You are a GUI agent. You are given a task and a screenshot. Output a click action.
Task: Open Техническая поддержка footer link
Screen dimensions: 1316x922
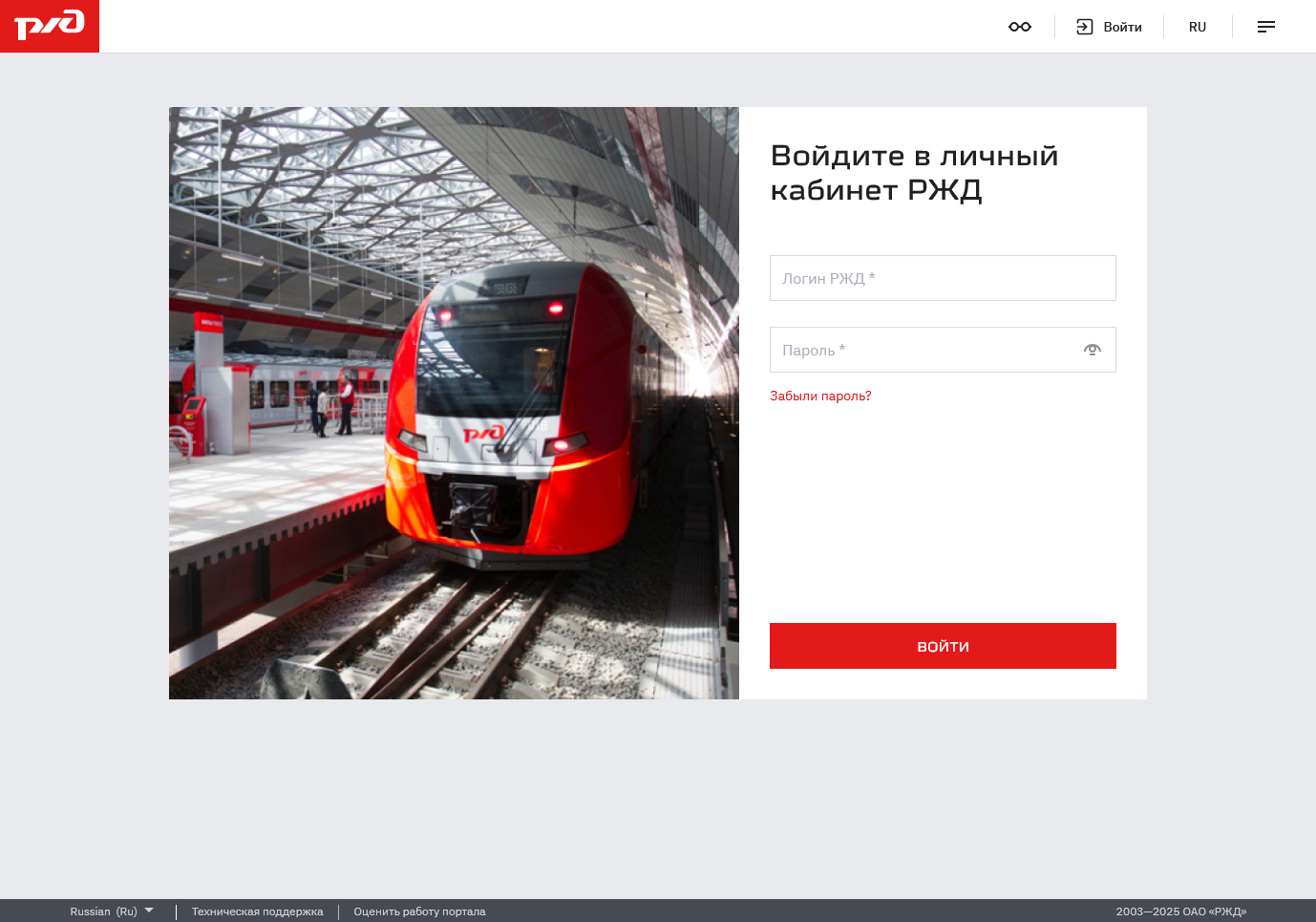258,911
